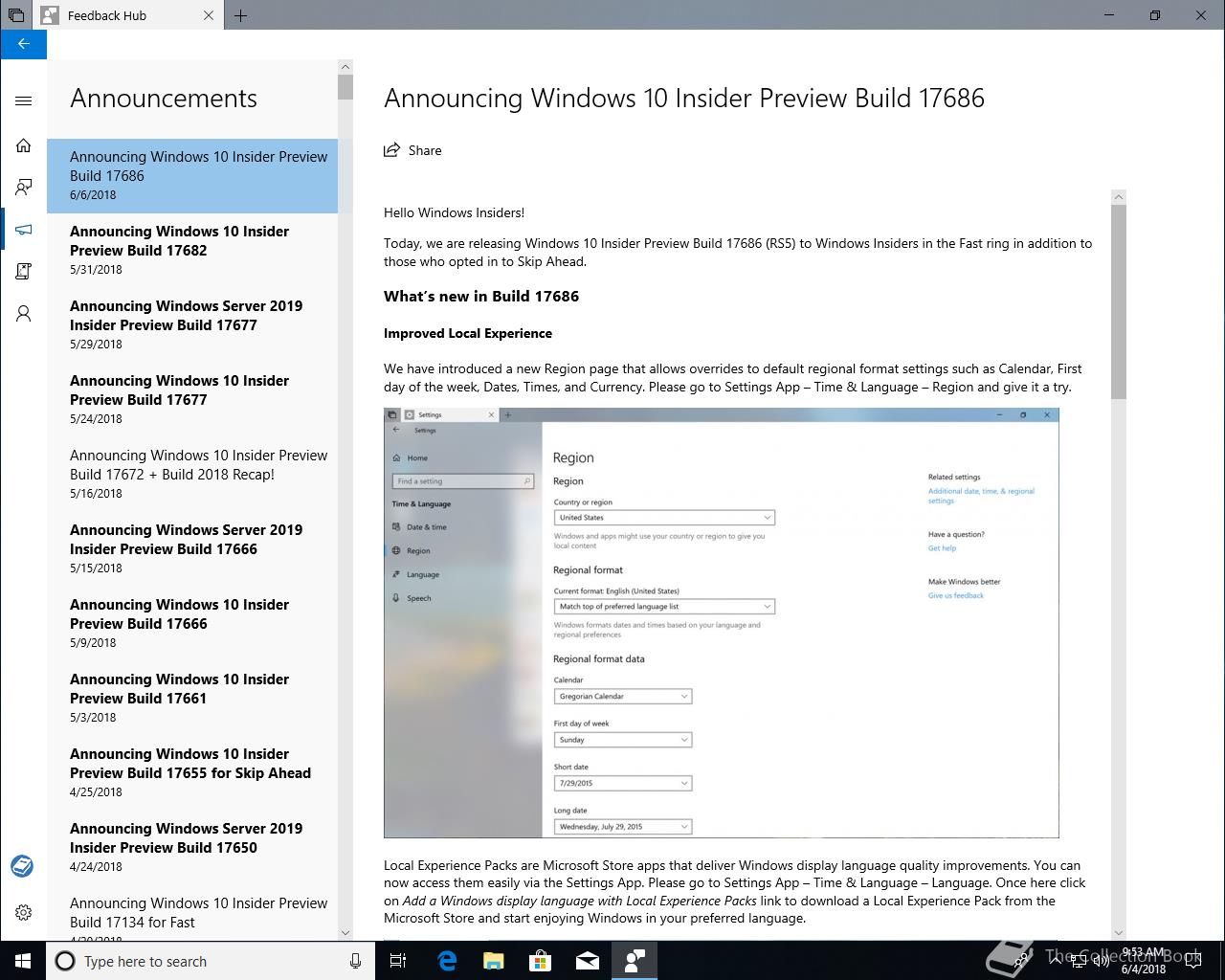Image resolution: width=1225 pixels, height=980 pixels.
Task: Open Build 17672 + Build 2018 Recap announcement
Action: pos(192,474)
